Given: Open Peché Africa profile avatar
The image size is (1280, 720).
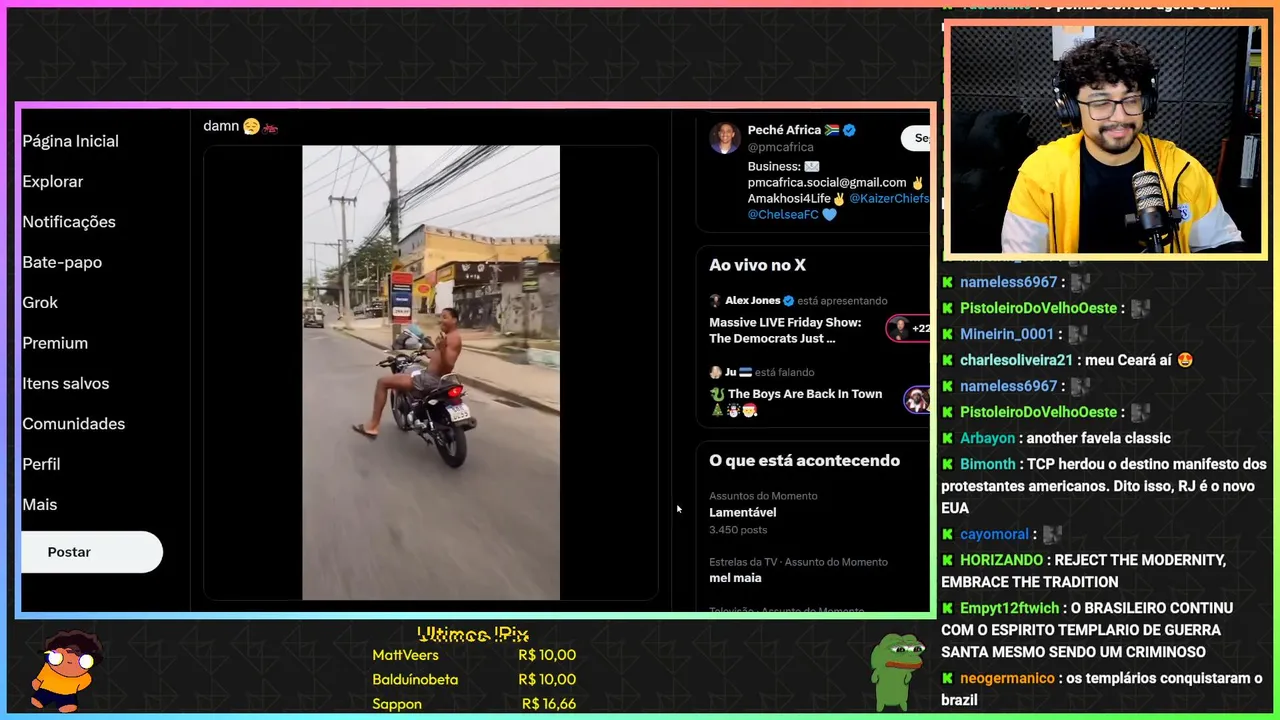Looking at the screenshot, I should [x=725, y=138].
